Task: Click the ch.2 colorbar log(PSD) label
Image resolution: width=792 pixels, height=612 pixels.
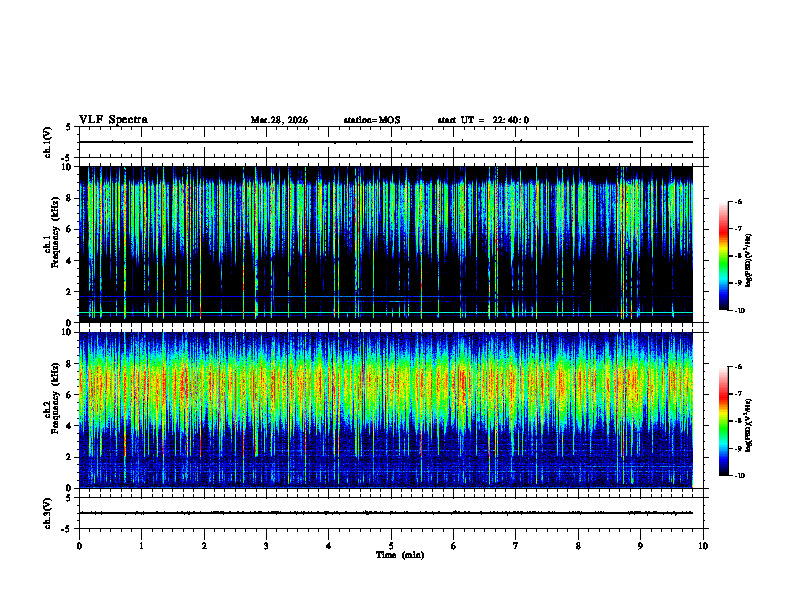Action: click(748, 426)
